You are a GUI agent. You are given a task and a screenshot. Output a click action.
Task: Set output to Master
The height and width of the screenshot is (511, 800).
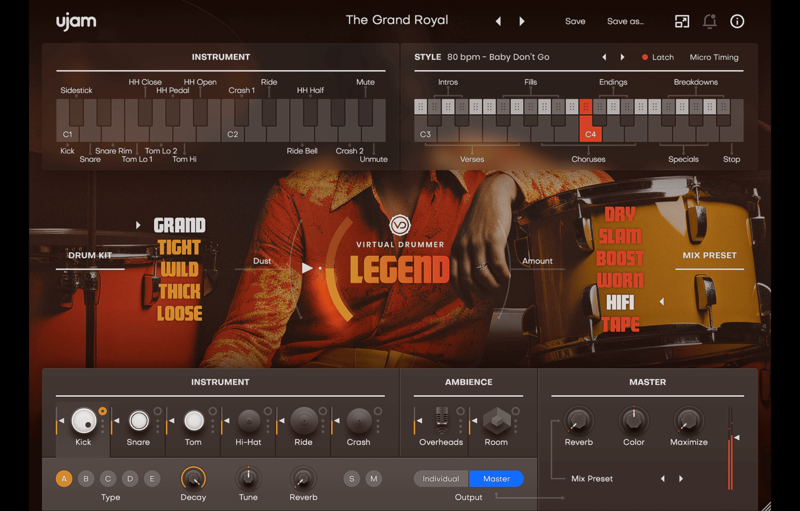point(496,479)
